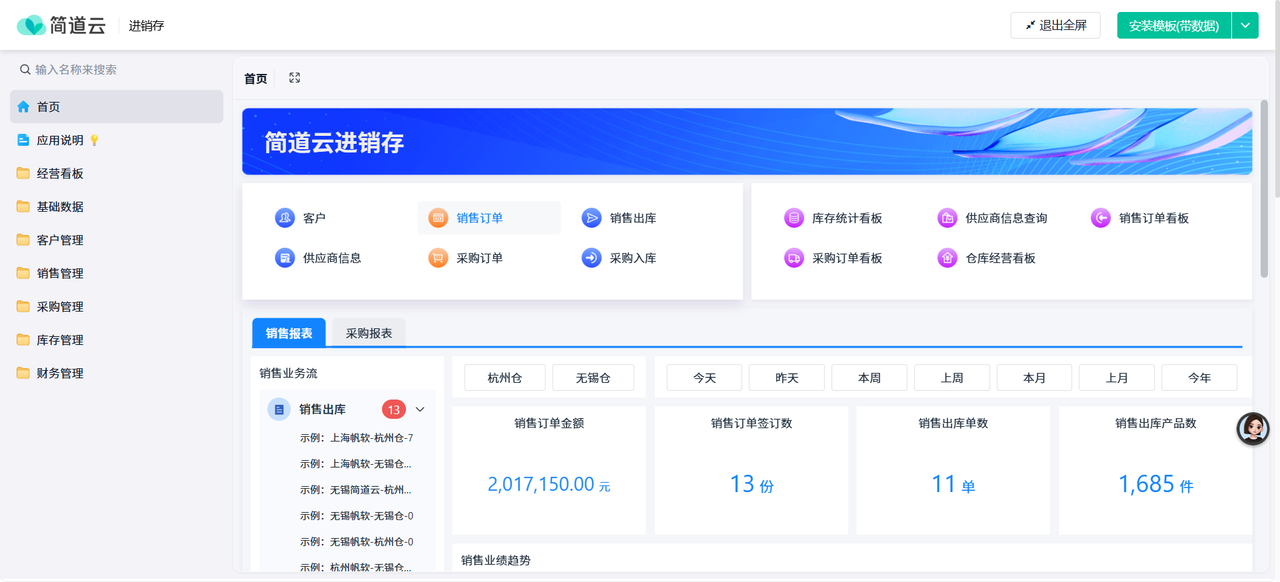Click the 仓库经营看板 icon

[x=947, y=258]
